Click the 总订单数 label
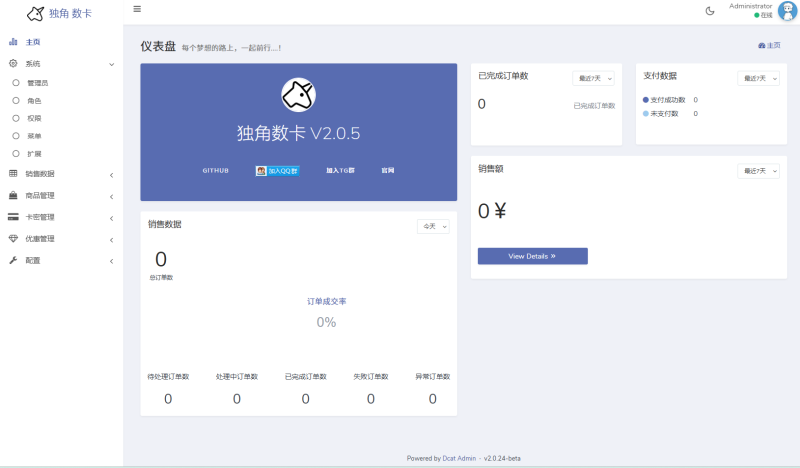This screenshot has height=468, width=800. [x=161, y=278]
